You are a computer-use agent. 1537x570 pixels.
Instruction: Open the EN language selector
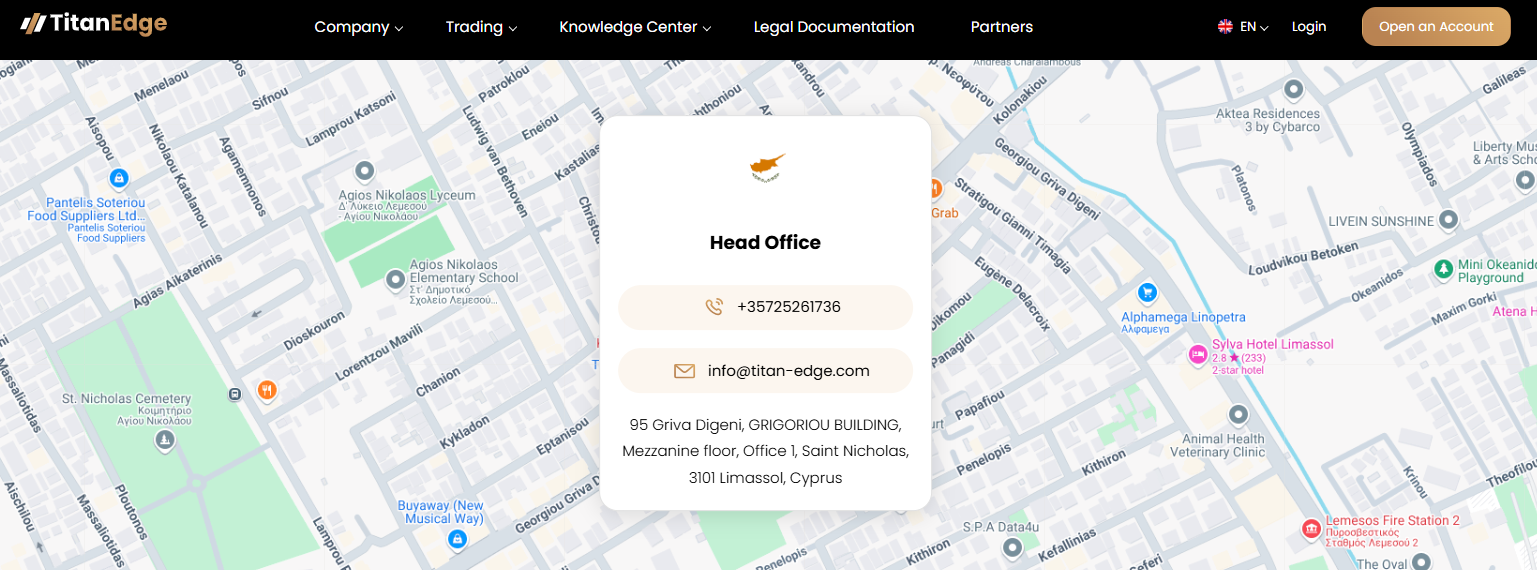1253,27
